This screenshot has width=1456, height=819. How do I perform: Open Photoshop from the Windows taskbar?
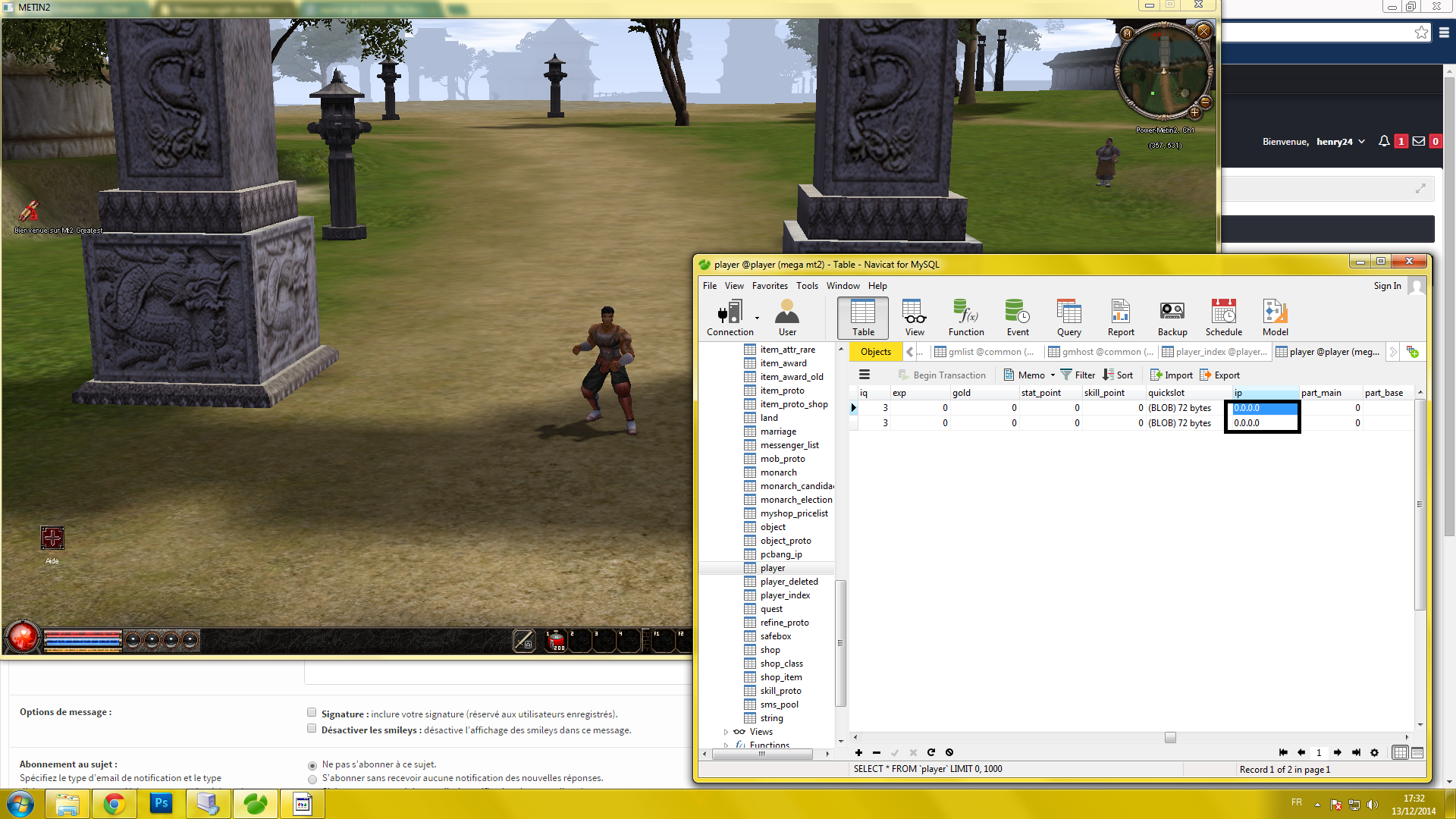click(x=161, y=804)
